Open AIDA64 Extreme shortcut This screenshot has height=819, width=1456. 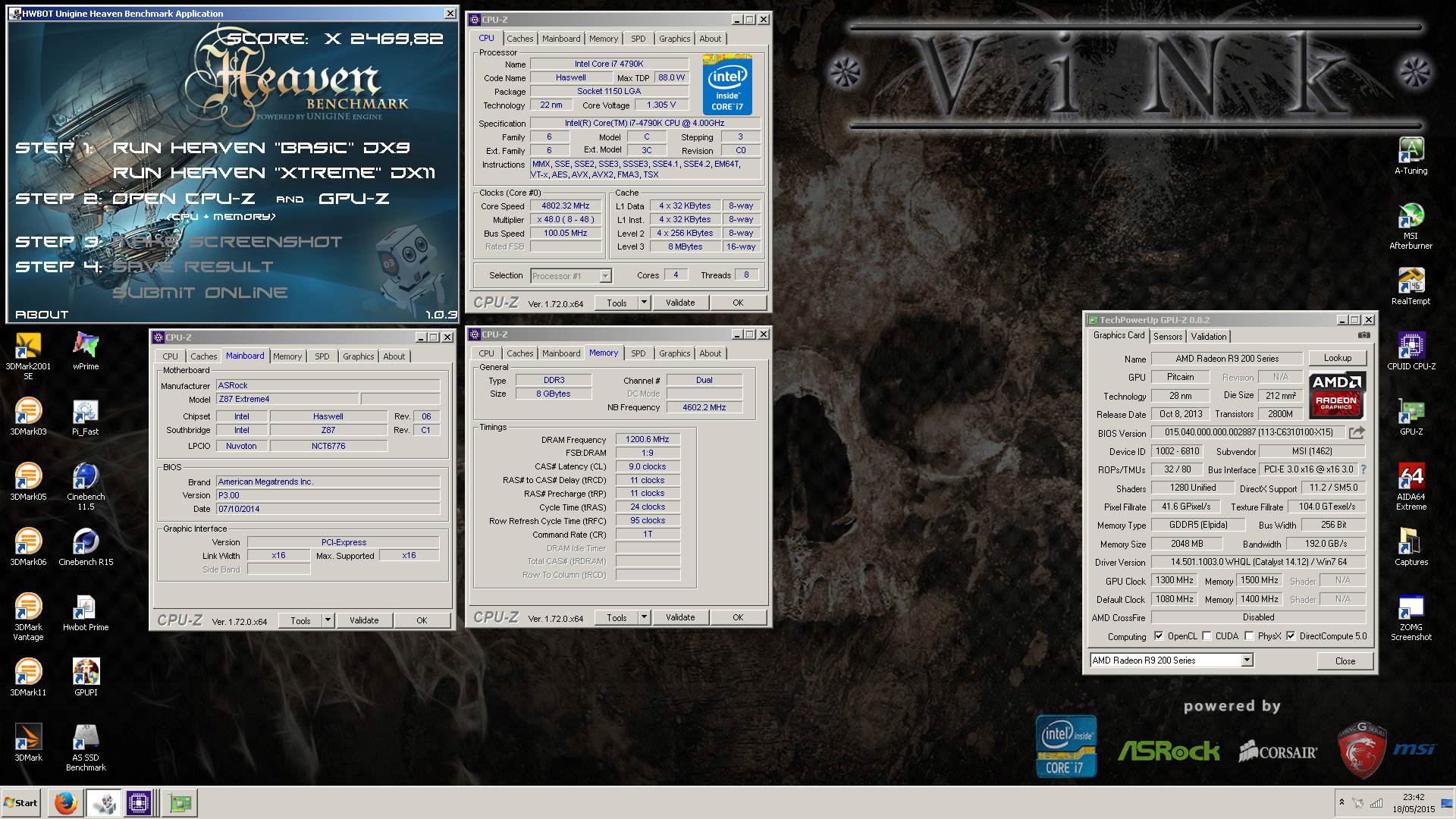[1410, 486]
